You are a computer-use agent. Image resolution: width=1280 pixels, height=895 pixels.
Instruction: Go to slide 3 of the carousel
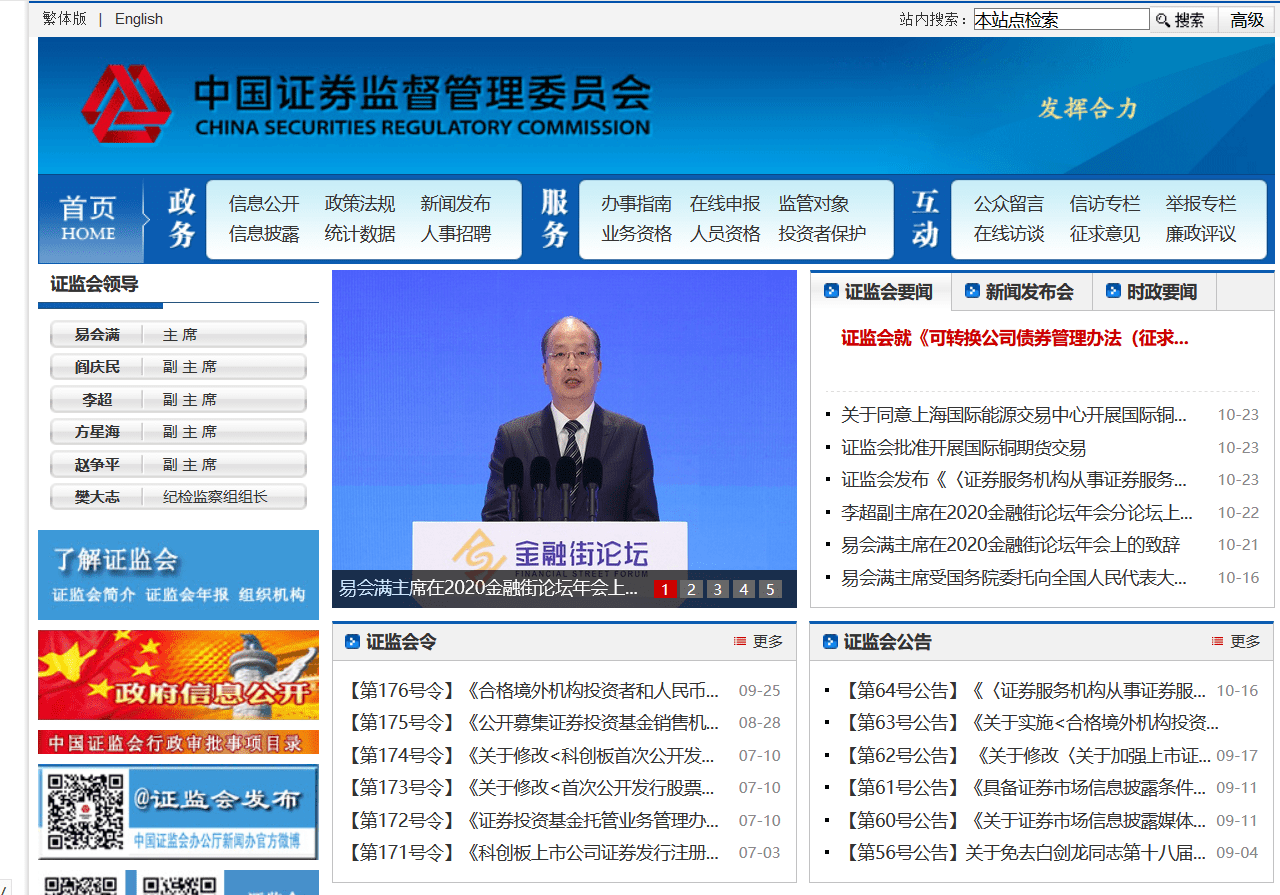(x=717, y=589)
